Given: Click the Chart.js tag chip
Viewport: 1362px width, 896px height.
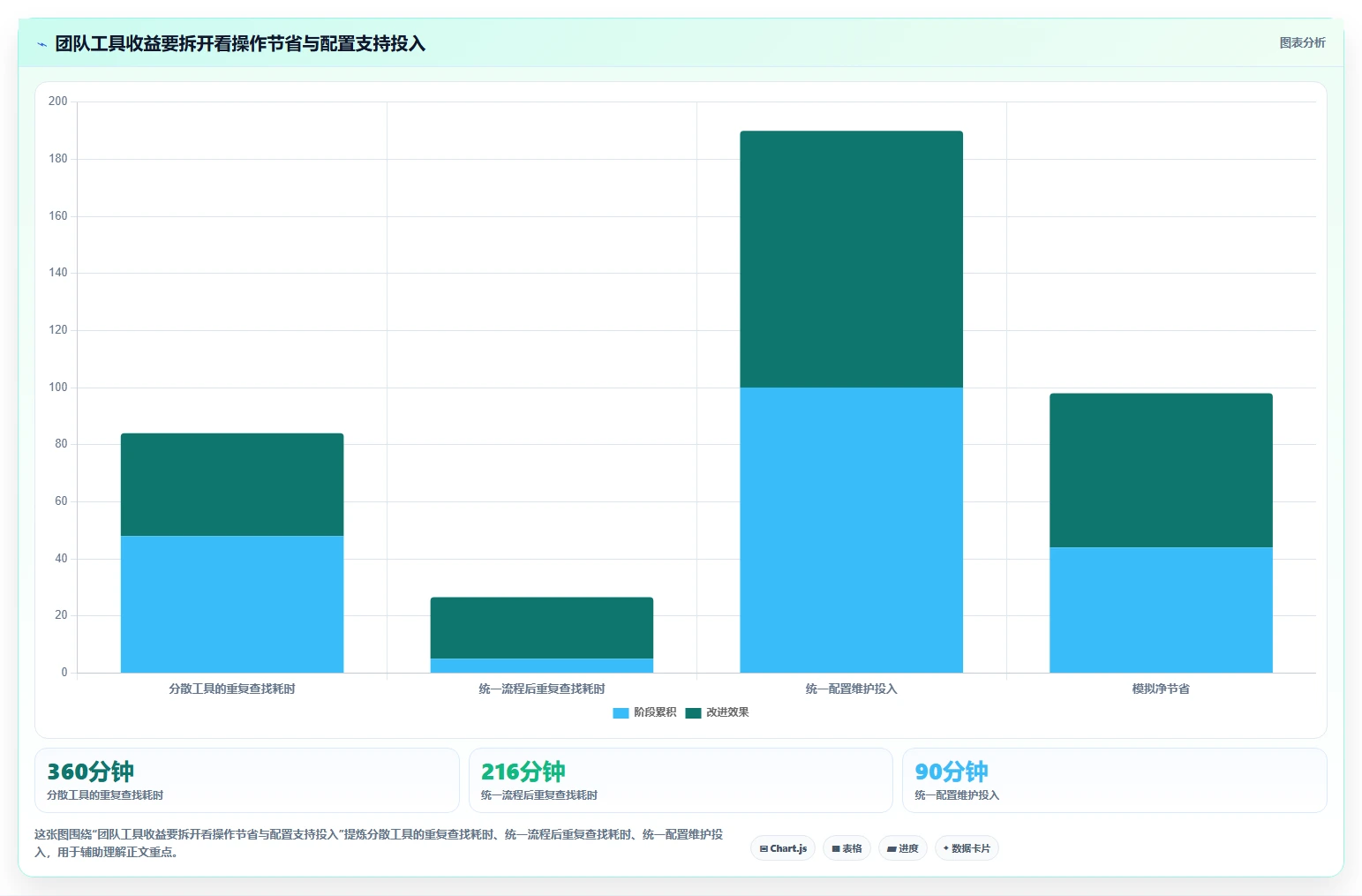Looking at the screenshot, I should pos(783,848).
